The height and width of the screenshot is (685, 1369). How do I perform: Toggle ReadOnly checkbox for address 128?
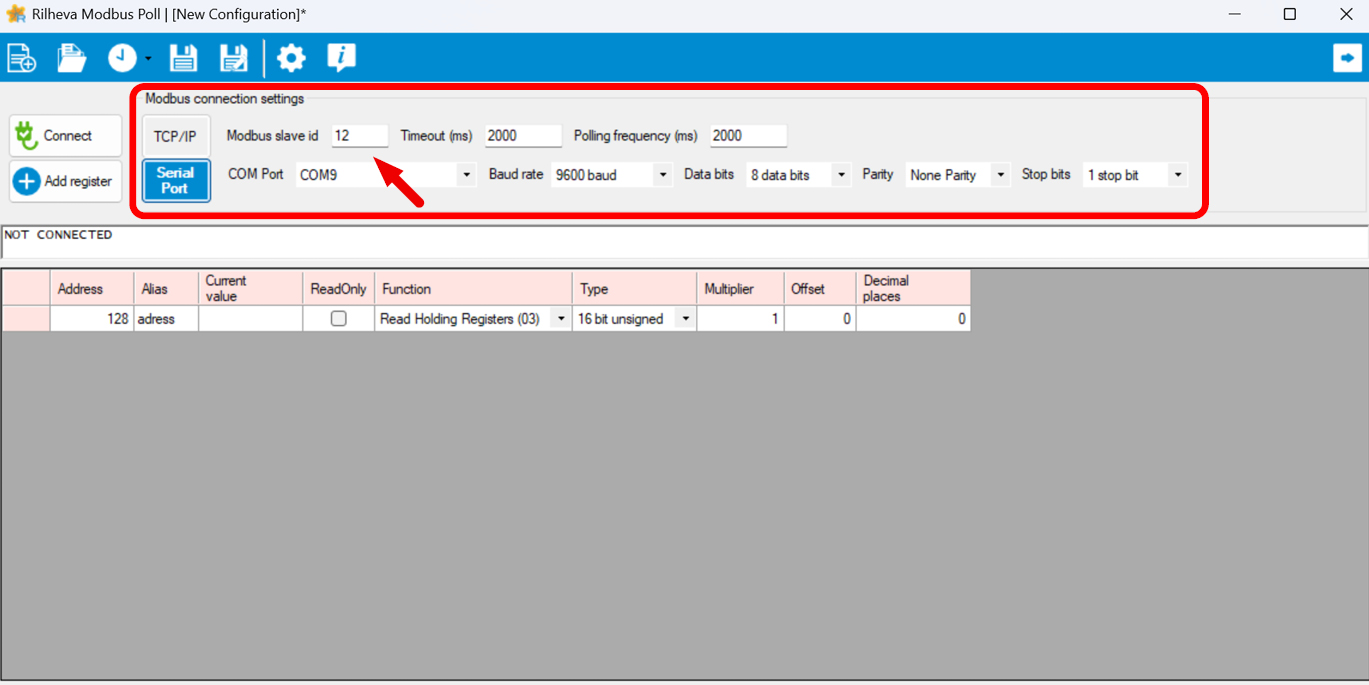tap(339, 319)
